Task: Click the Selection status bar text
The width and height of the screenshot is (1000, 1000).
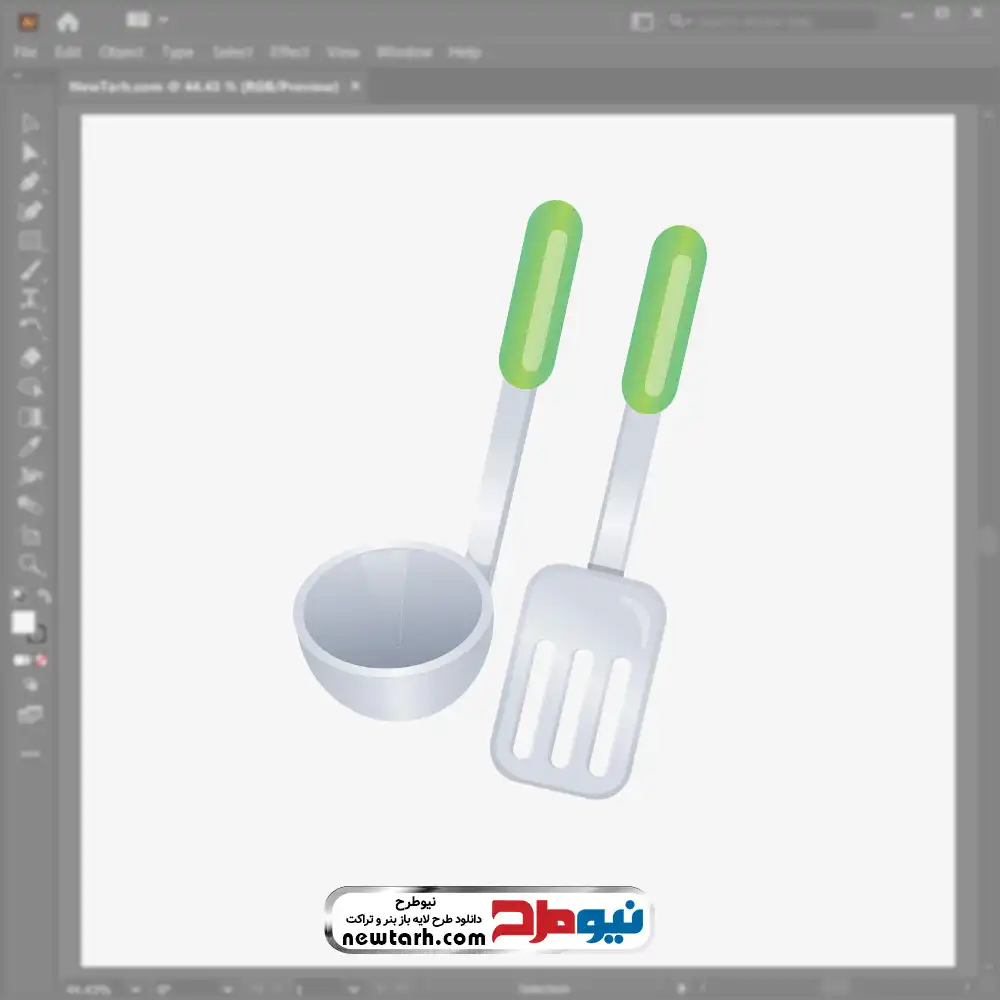Action: coord(544,990)
